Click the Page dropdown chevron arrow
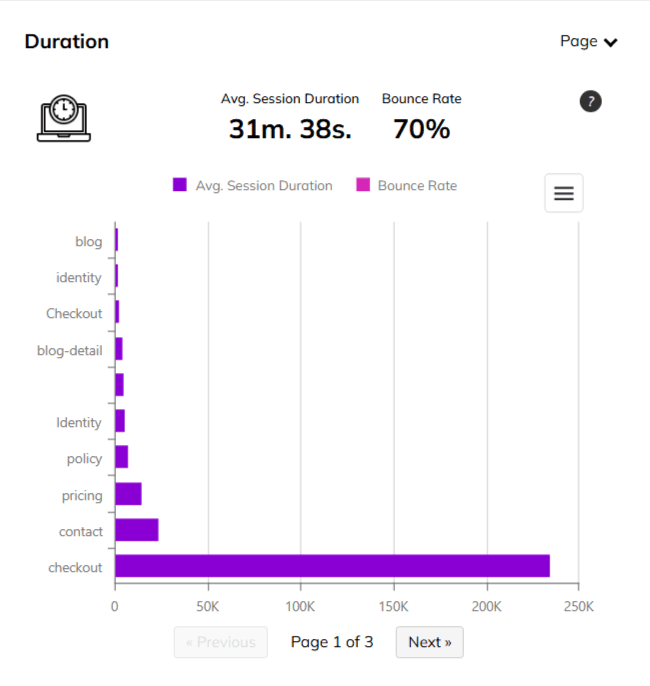The width and height of the screenshot is (650, 686). (611, 42)
